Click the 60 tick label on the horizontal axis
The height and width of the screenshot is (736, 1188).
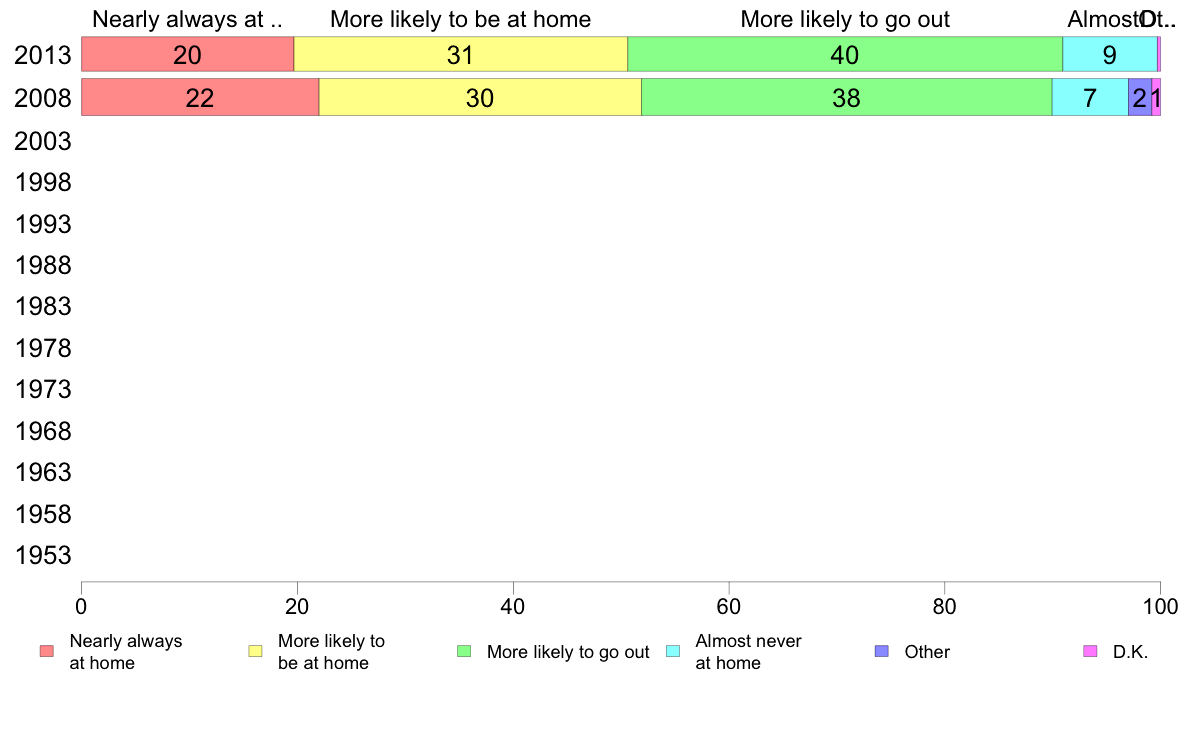coord(729,606)
